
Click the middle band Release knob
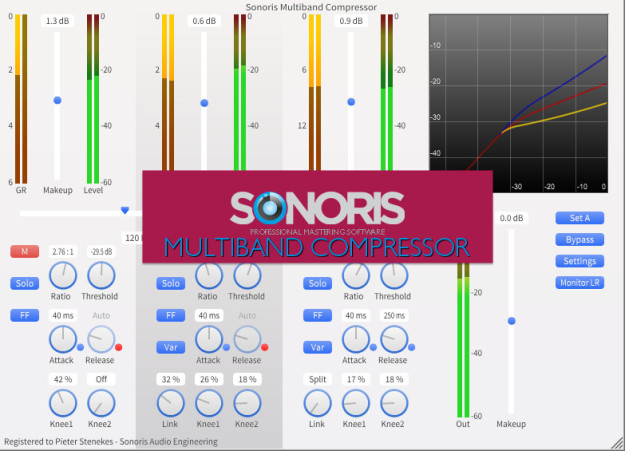point(247,339)
